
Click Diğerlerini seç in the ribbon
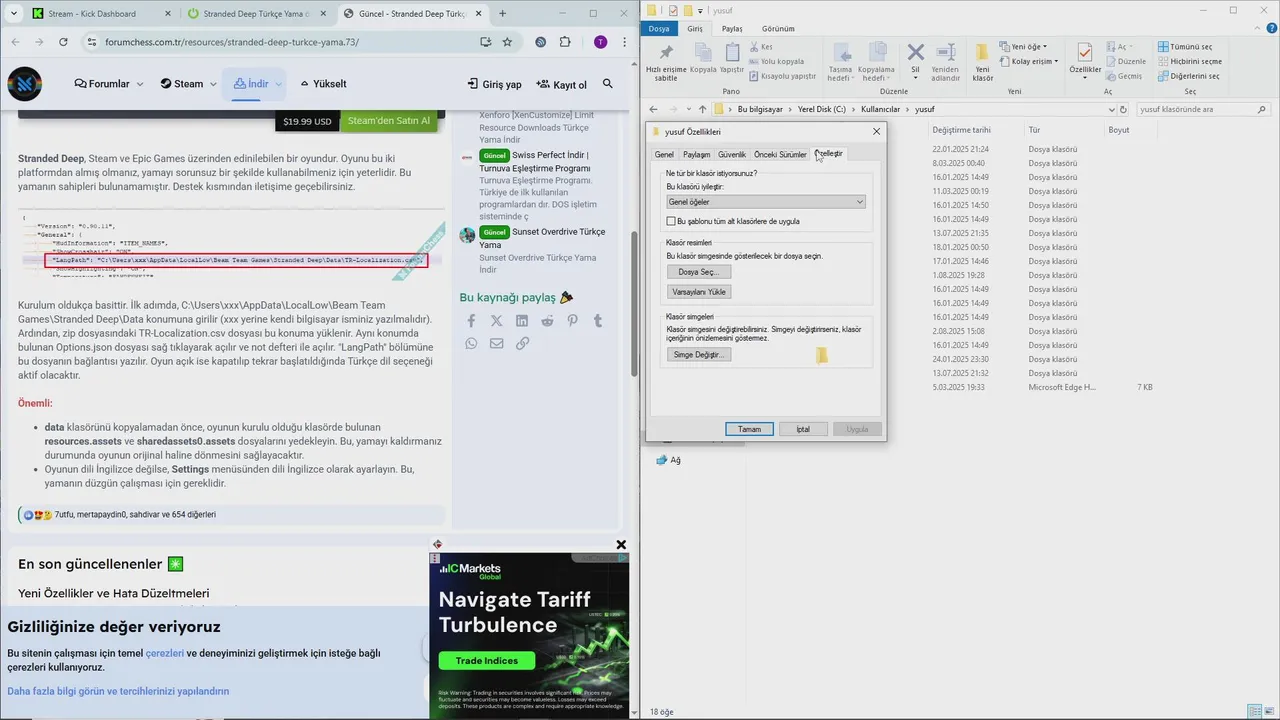(1188, 76)
